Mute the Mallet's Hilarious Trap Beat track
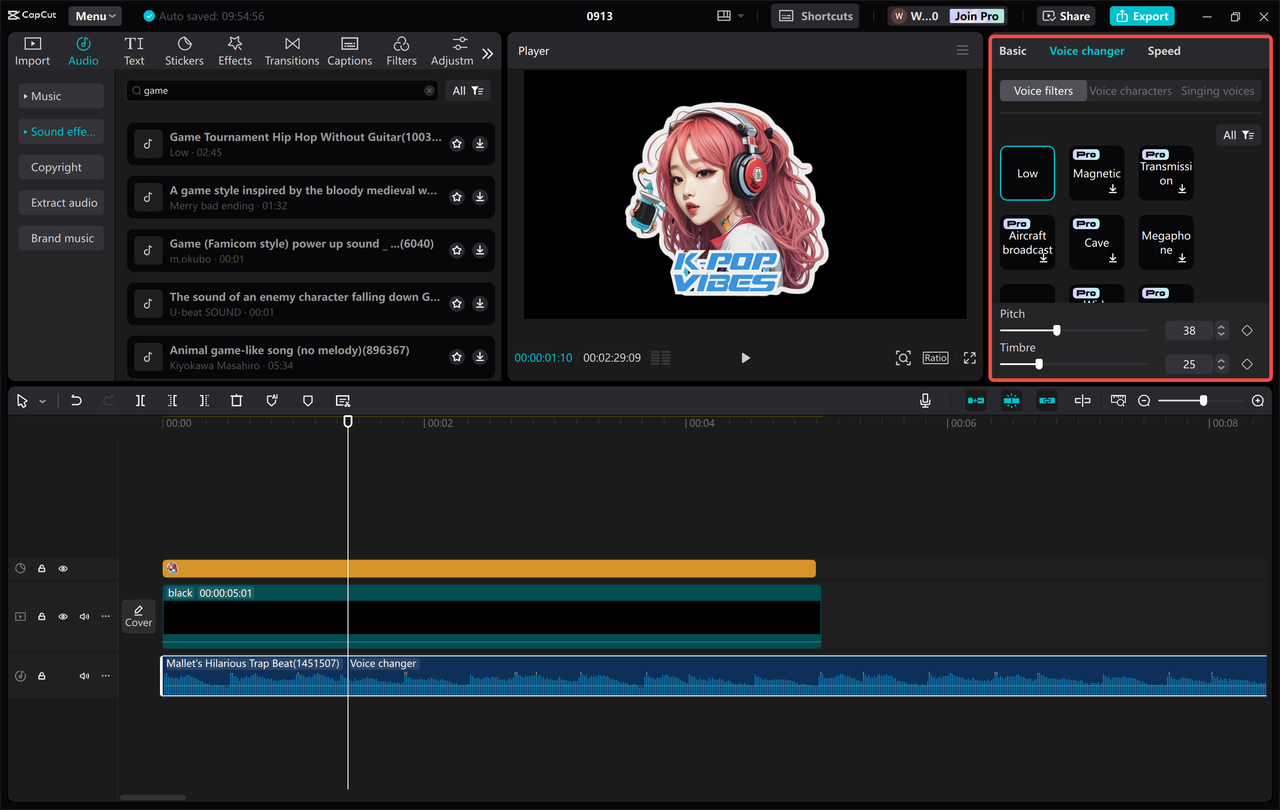The height and width of the screenshot is (810, 1280). pyautogui.click(x=84, y=675)
